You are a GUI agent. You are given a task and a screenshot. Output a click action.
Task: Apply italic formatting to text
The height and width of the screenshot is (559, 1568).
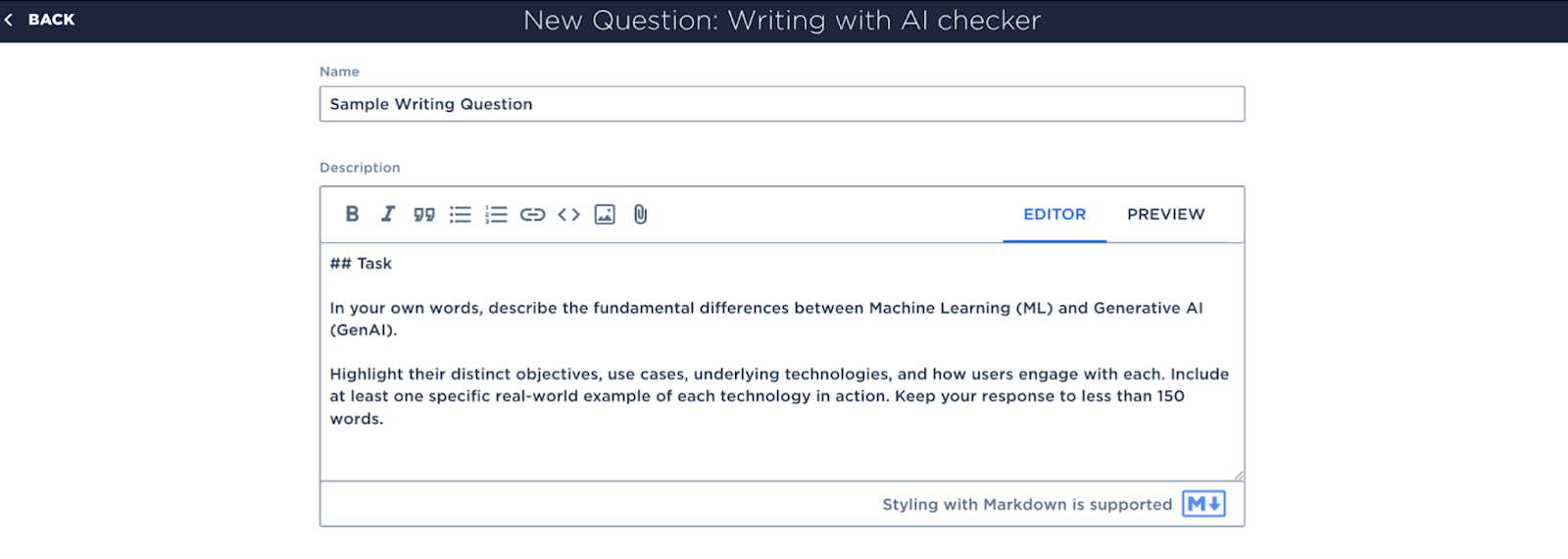click(388, 214)
